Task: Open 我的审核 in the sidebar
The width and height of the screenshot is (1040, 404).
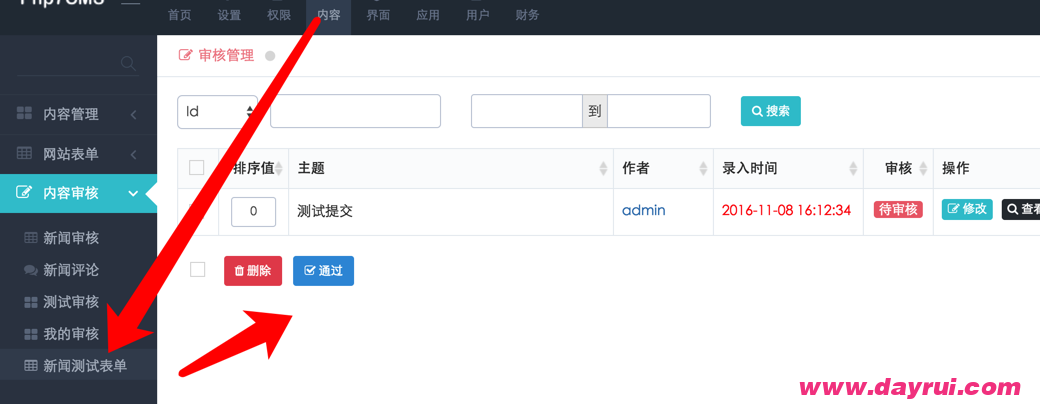Action: coord(71,334)
